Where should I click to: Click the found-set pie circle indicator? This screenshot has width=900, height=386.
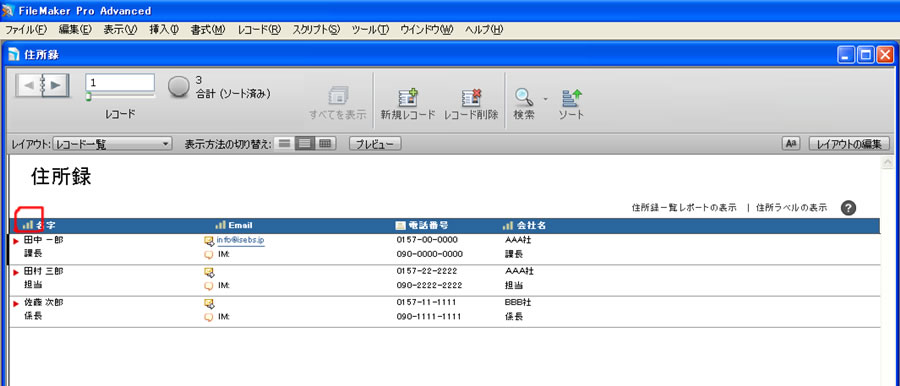[x=179, y=86]
